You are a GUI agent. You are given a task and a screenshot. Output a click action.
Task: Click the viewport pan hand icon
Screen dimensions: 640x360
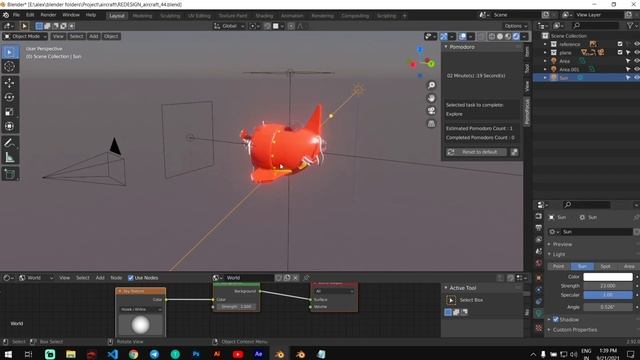coord(431,98)
